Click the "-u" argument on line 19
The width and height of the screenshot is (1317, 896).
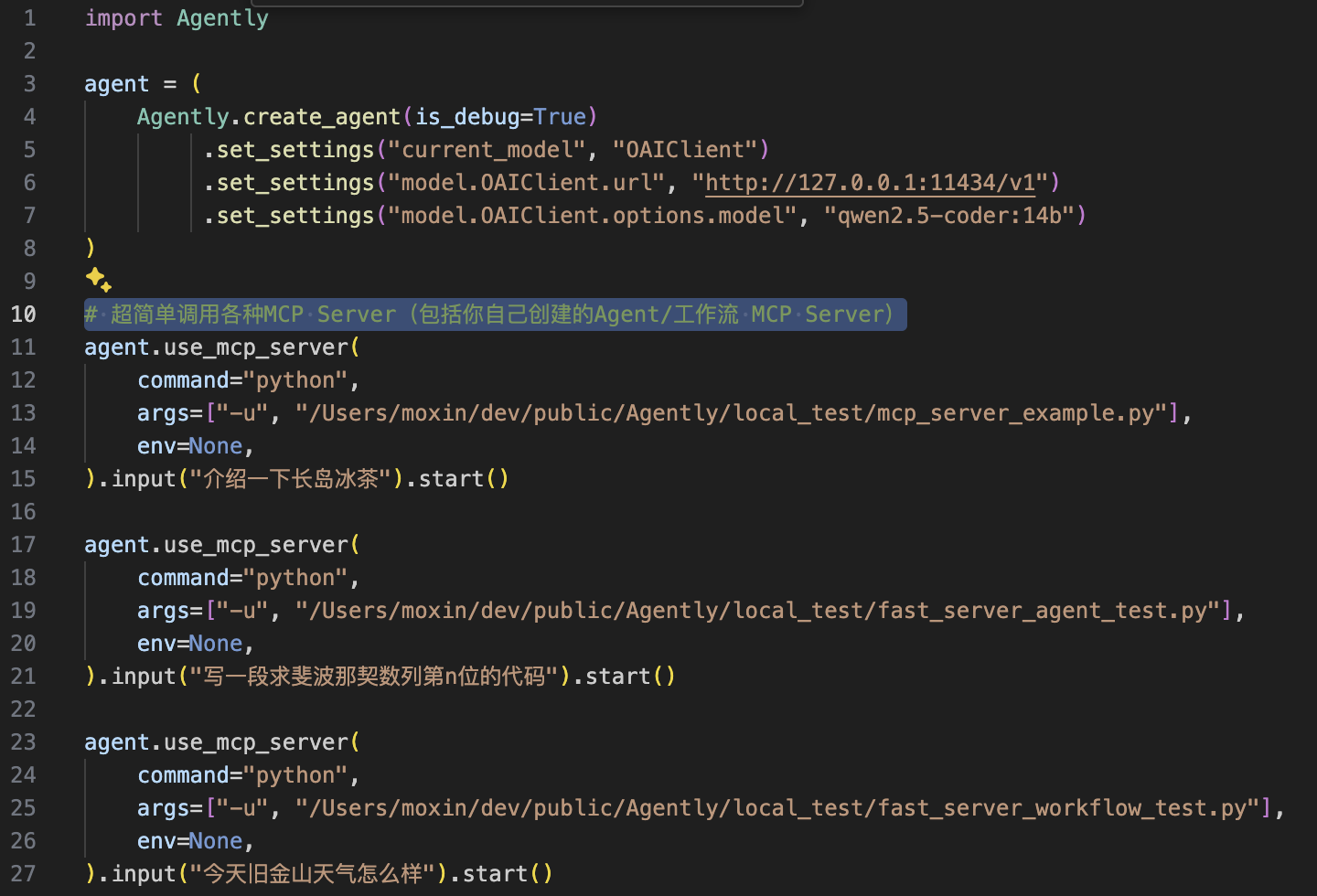click(242, 611)
